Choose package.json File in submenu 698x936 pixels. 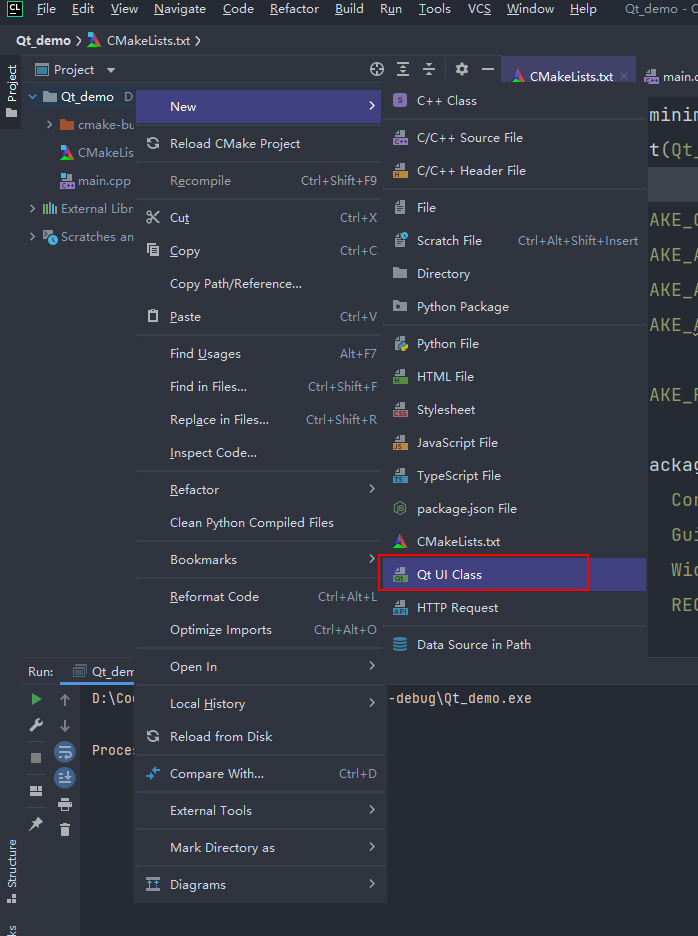(x=514, y=509)
